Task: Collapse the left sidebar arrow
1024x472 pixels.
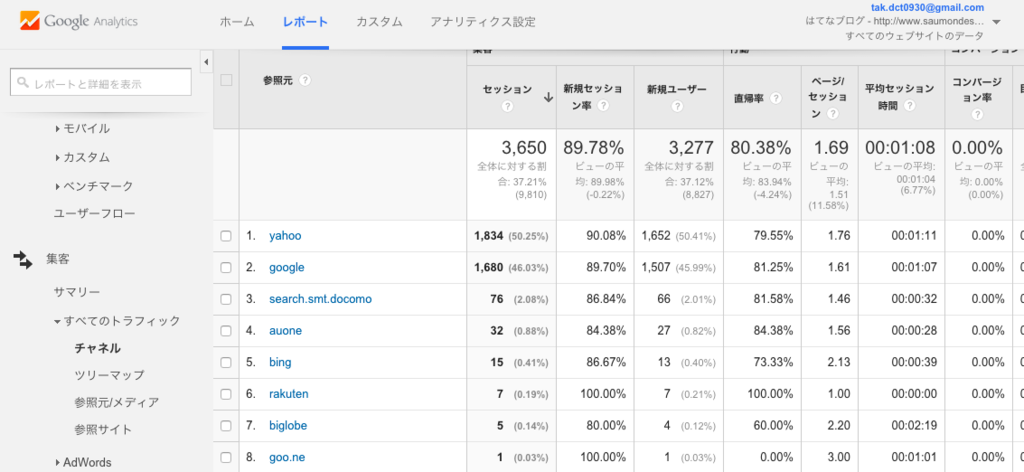Action: click(205, 62)
